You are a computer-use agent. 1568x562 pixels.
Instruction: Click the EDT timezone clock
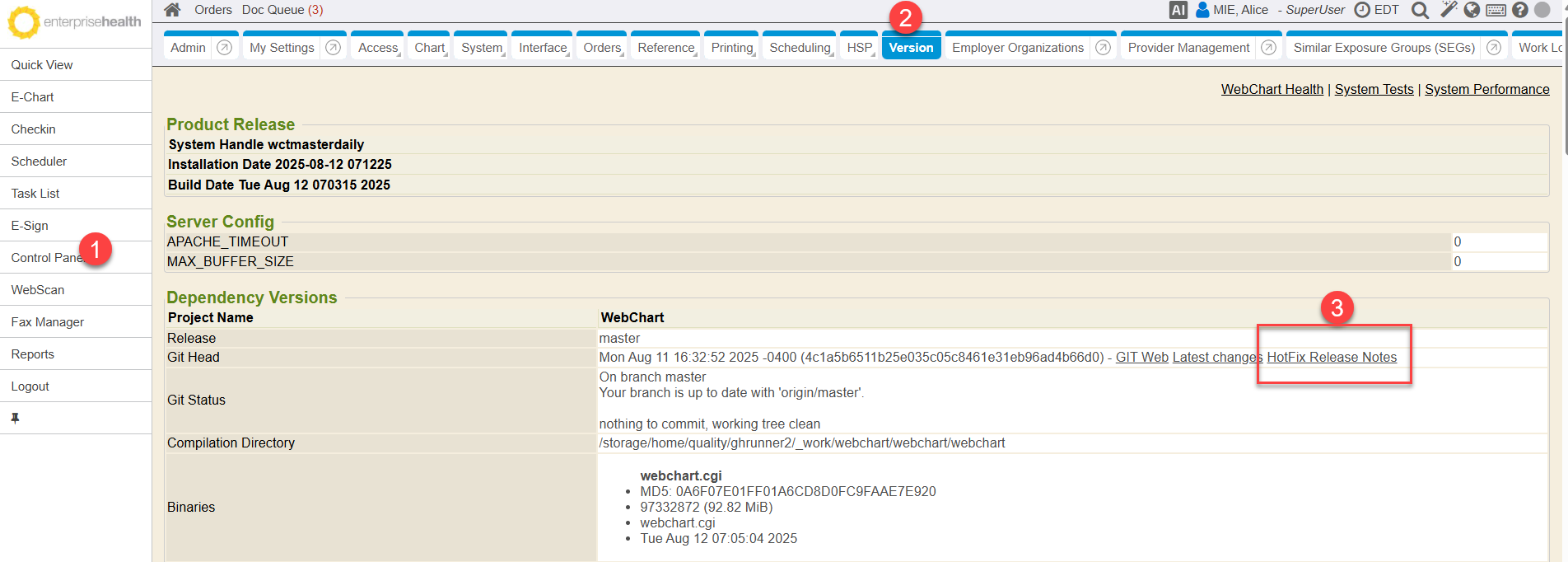(x=1377, y=10)
